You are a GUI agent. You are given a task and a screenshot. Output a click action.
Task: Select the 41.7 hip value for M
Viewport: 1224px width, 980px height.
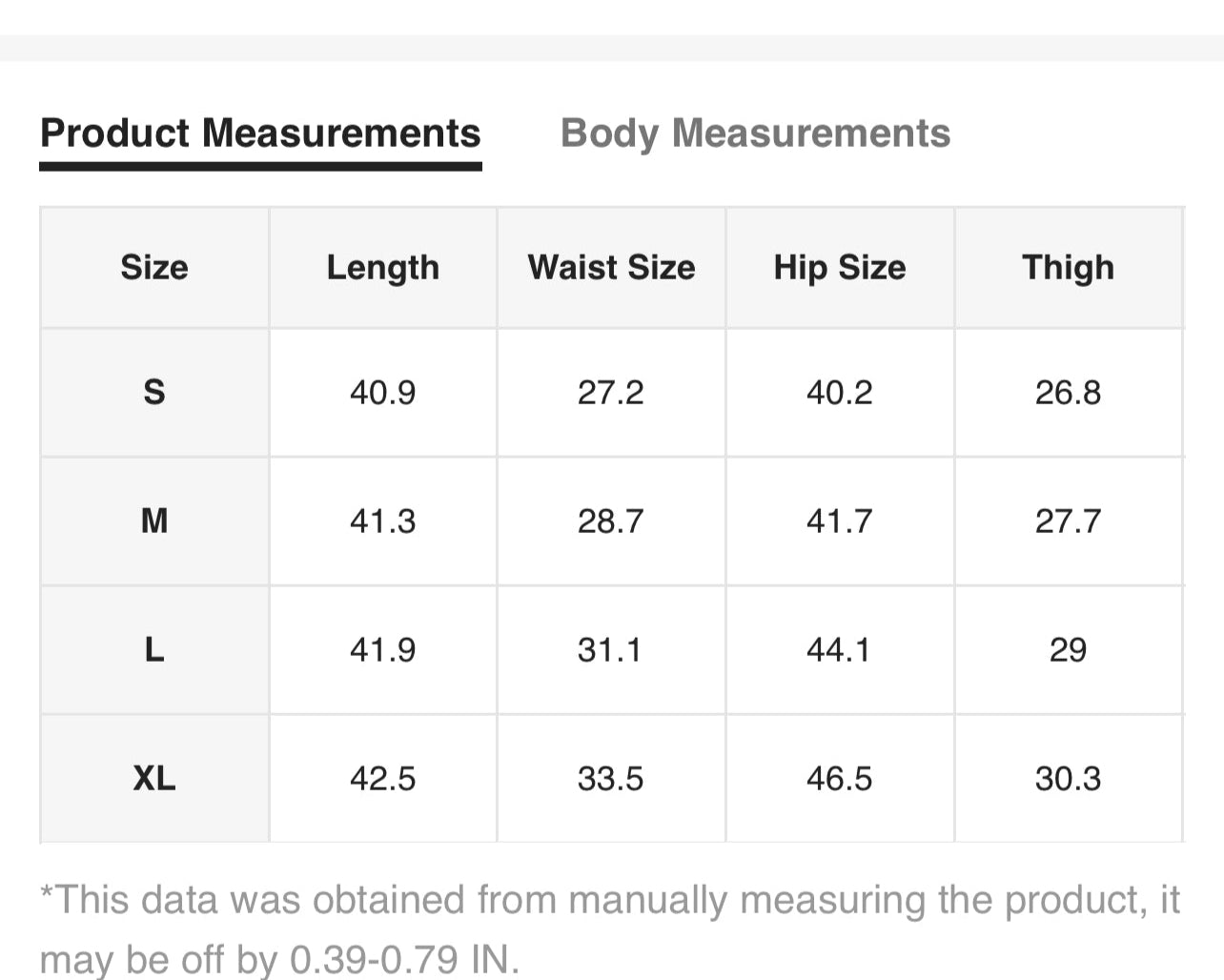pyautogui.click(x=839, y=521)
